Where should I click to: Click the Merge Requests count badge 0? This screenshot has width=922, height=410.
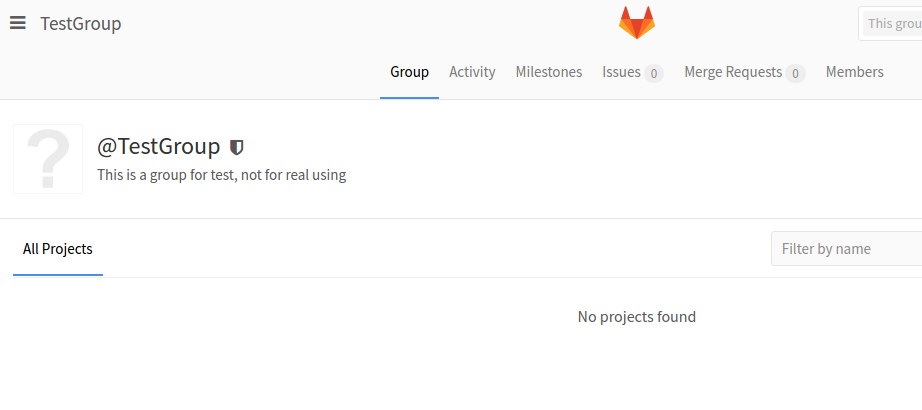point(795,74)
